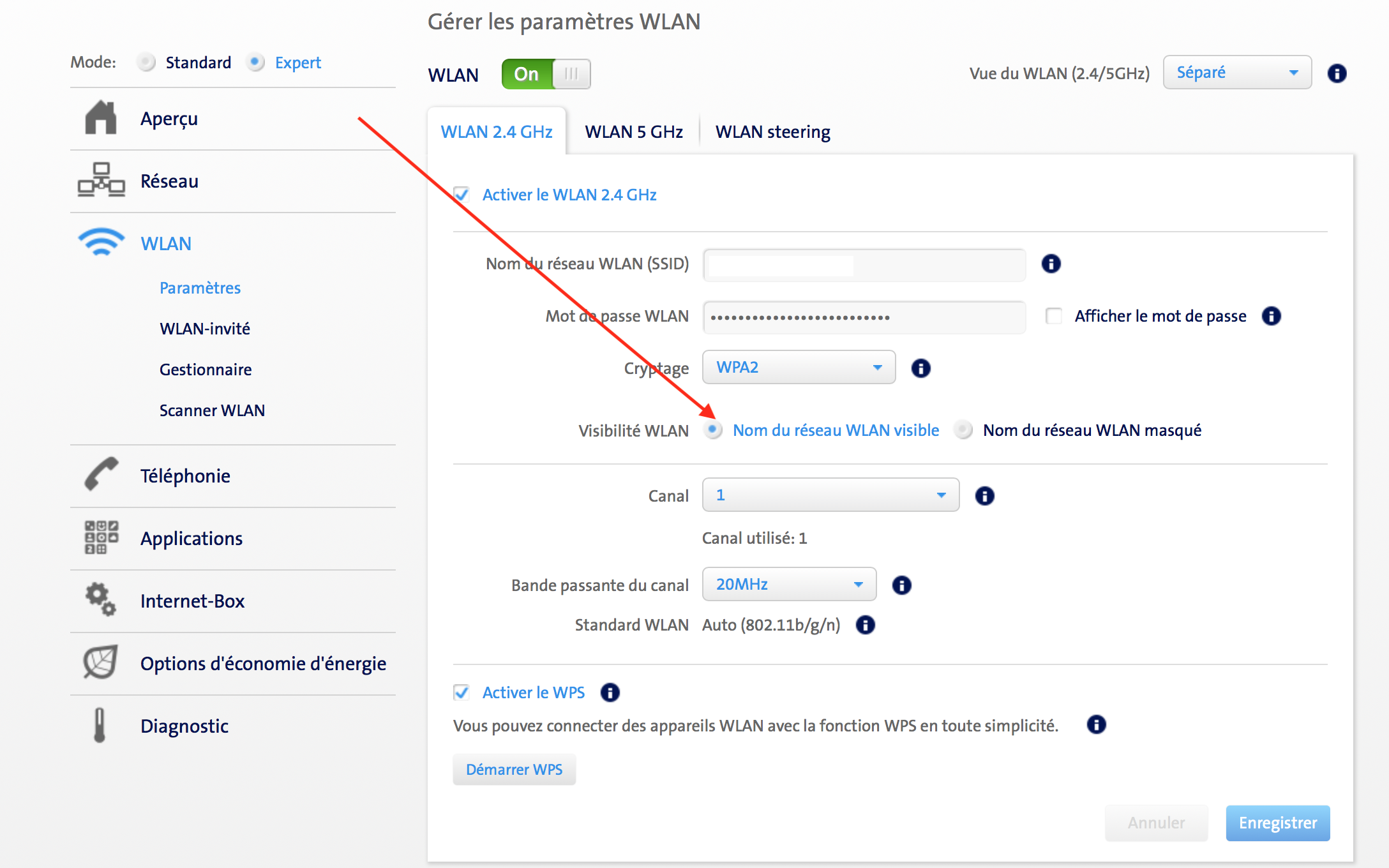Open the Canal dropdown

point(830,495)
